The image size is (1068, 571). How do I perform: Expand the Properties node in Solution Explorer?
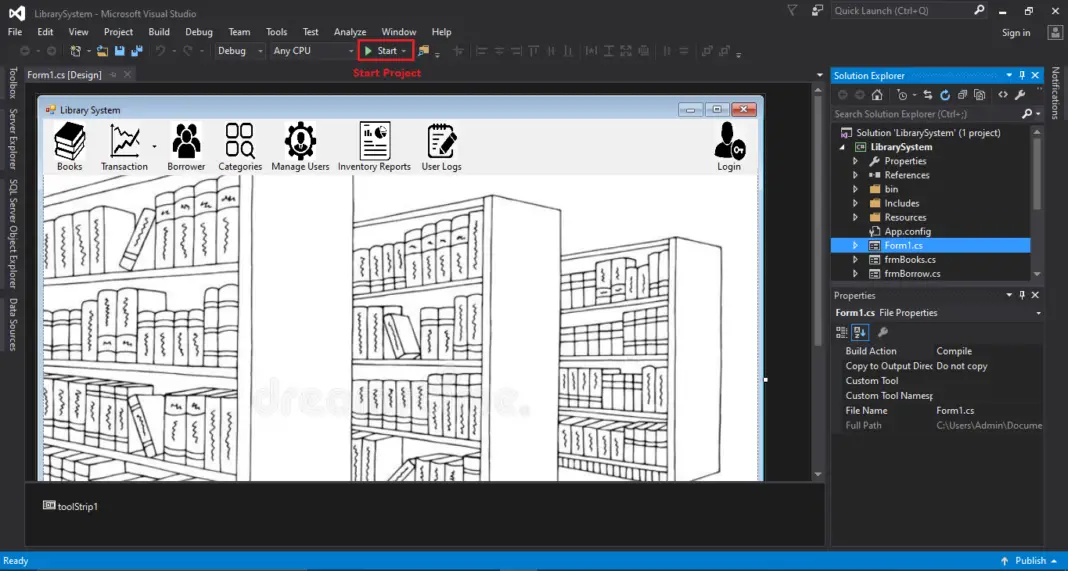click(855, 161)
